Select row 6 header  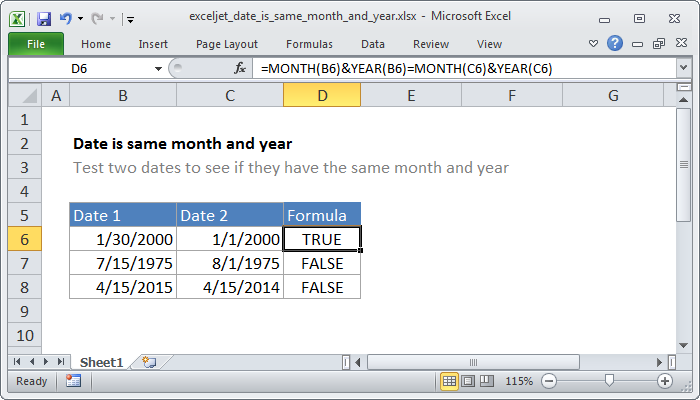click(25, 239)
